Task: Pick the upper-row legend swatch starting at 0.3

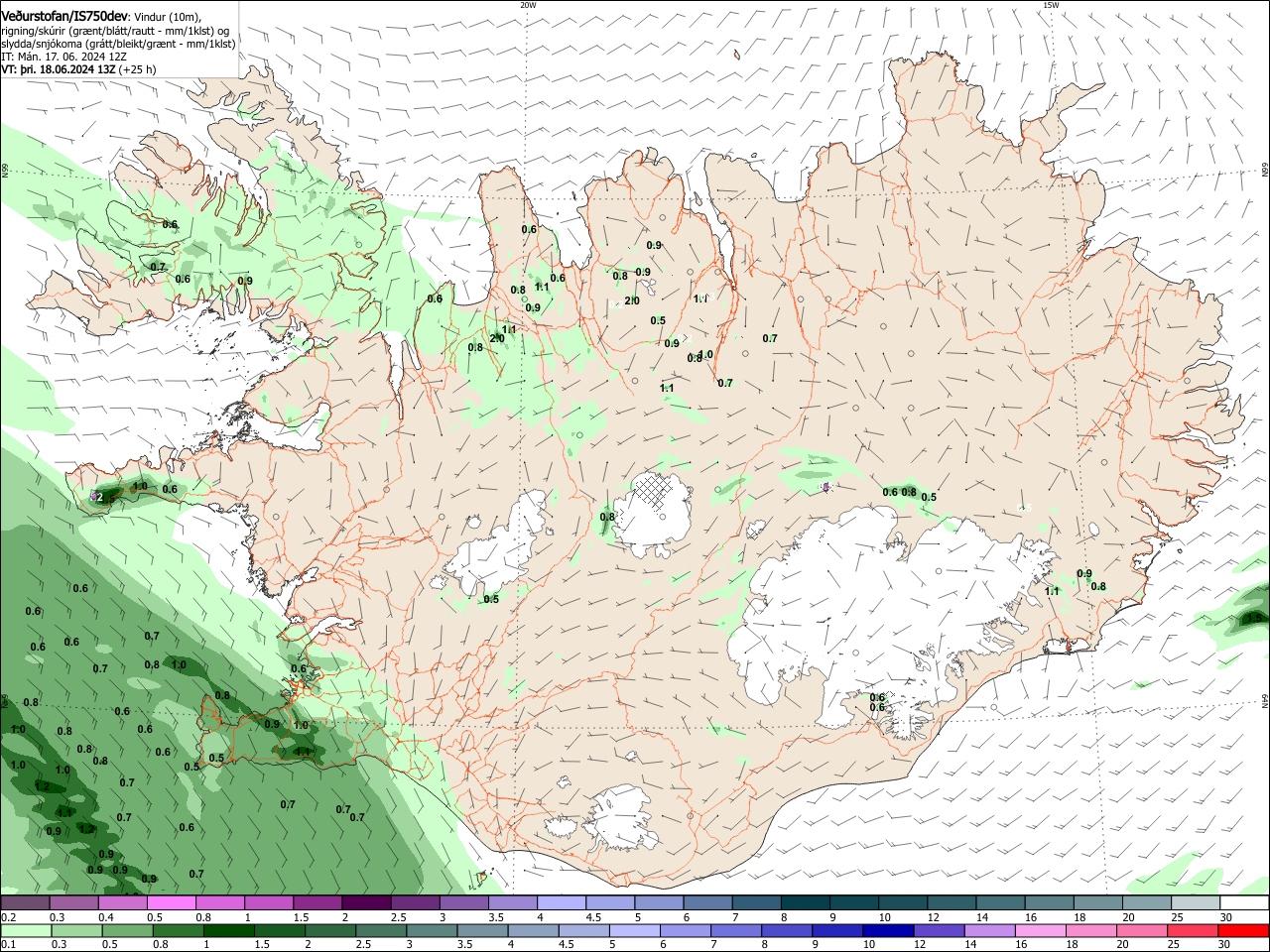Action: (73, 903)
